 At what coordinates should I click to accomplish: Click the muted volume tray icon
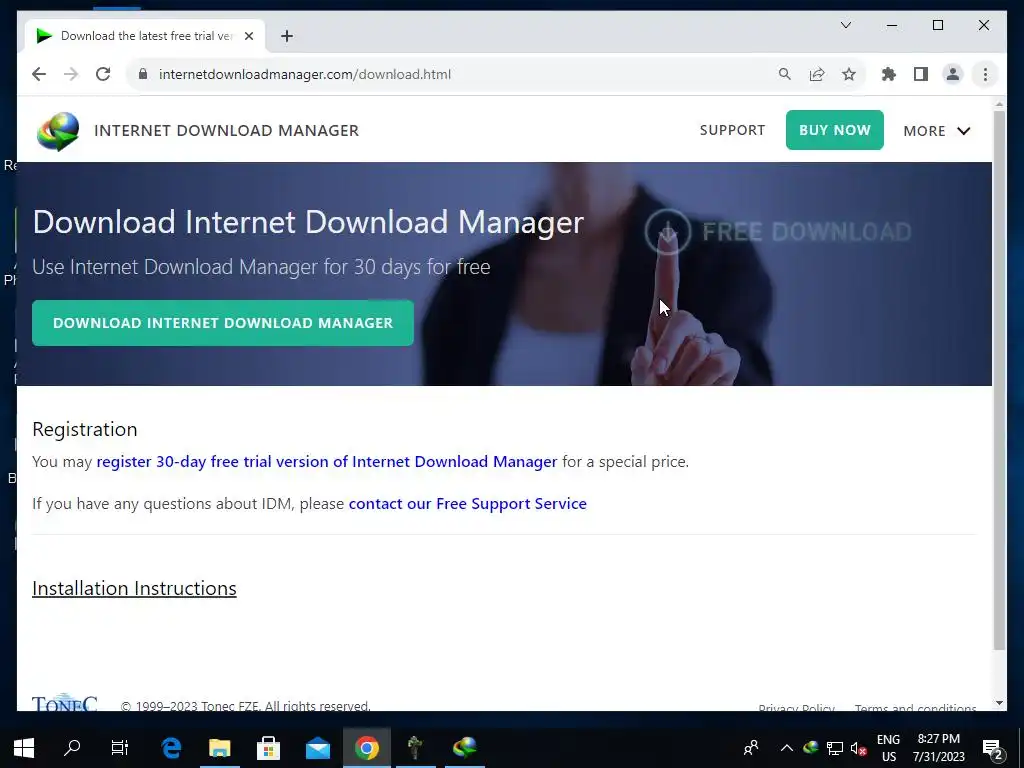(x=859, y=748)
